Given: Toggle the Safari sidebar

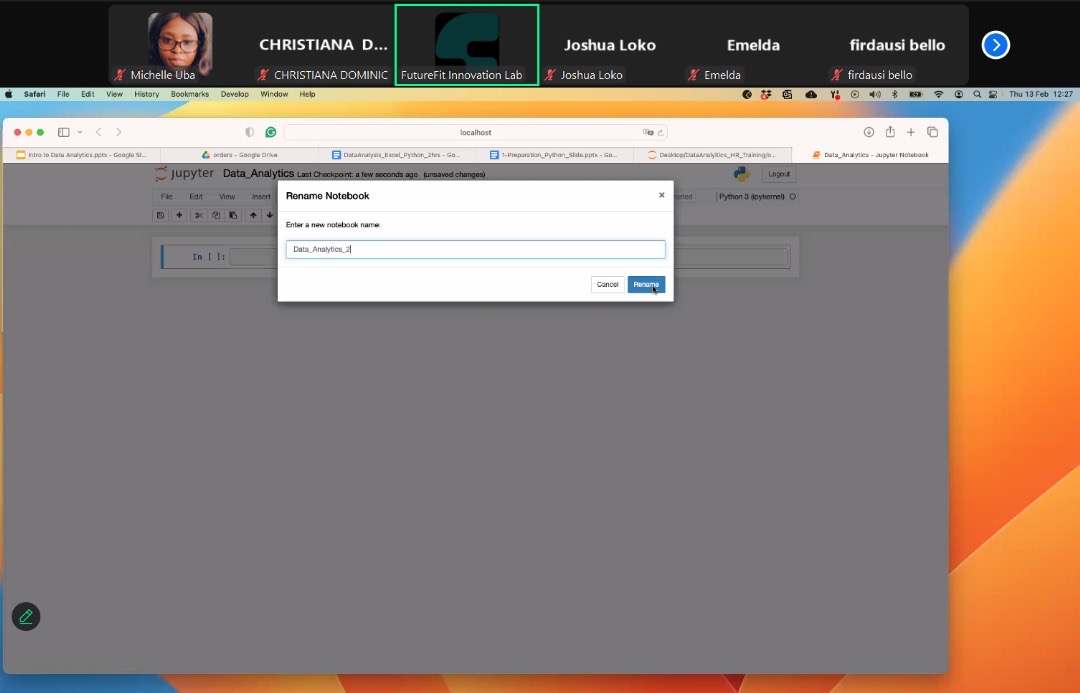Looking at the screenshot, I should pos(63,132).
